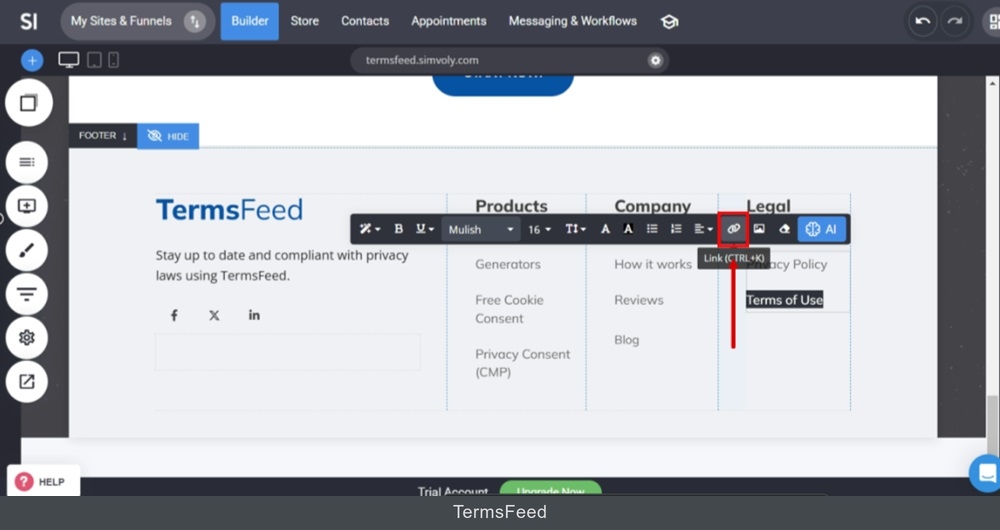Open Messaging & Workflows tab
The width and height of the screenshot is (1000, 530).
[x=572, y=21]
